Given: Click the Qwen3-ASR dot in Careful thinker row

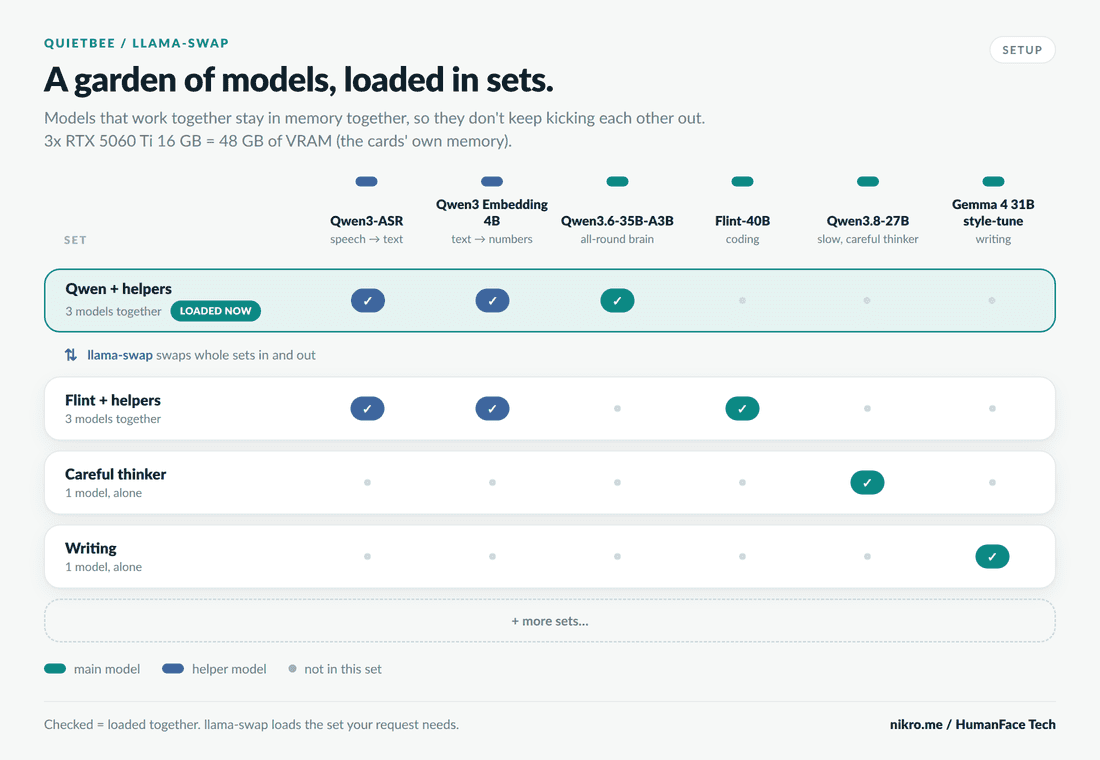Looking at the screenshot, I should point(368,483).
